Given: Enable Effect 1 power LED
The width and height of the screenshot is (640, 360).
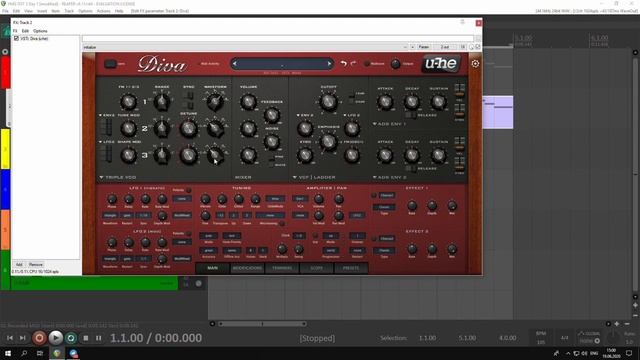Looking at the screenshot, I should (373, 196).
